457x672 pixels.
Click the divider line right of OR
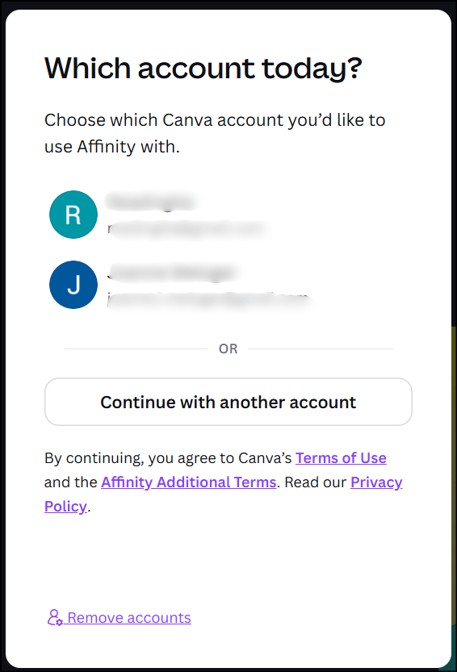point(321,349)
